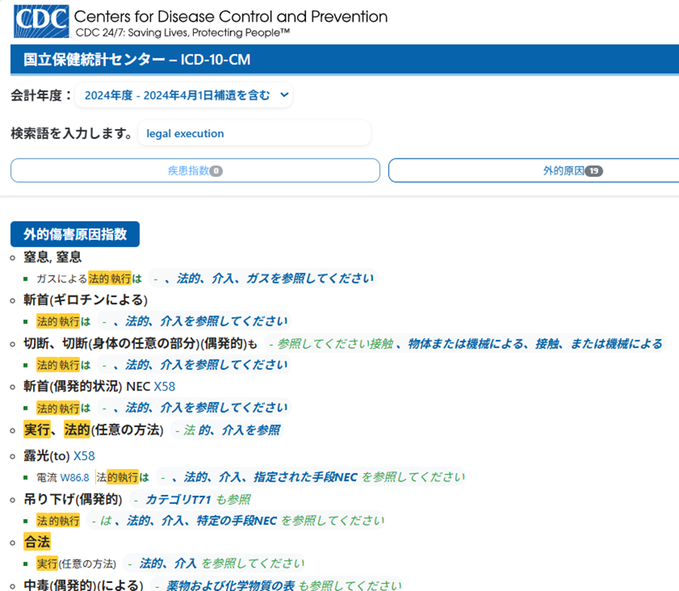Select the 実行、法的(任意の方法) entry
Screen dimensions: 679x591
(94, 430)
